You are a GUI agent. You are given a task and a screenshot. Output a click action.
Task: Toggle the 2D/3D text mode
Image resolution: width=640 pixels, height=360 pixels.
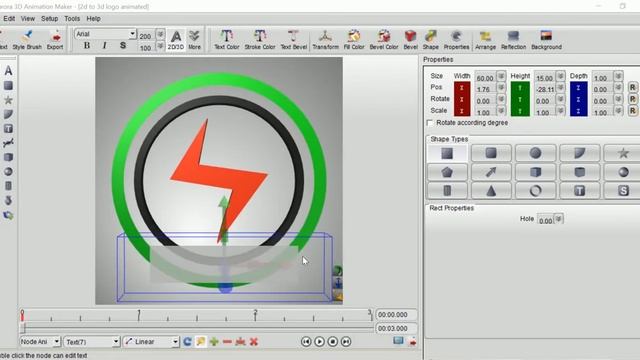(176, 40)
